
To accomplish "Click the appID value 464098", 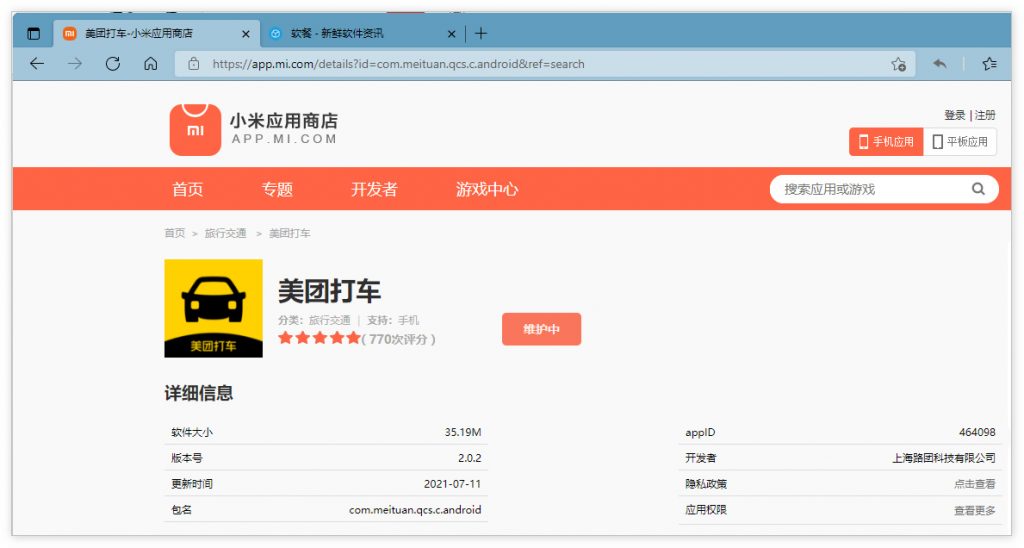I will pyautogui.click(x=977, y=432).
